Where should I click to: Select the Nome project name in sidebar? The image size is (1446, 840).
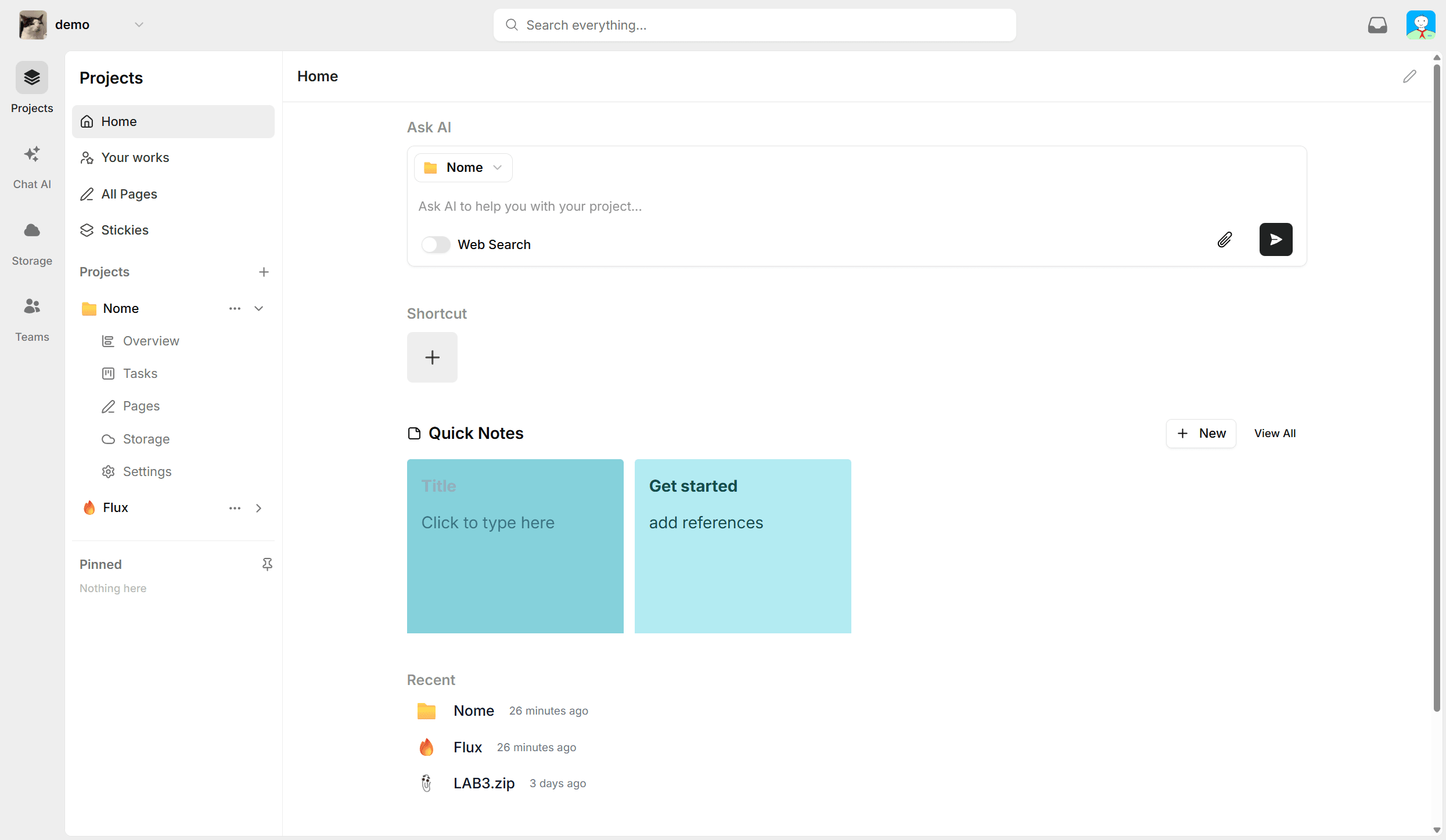pyautogui.click(x=121, y=308)
